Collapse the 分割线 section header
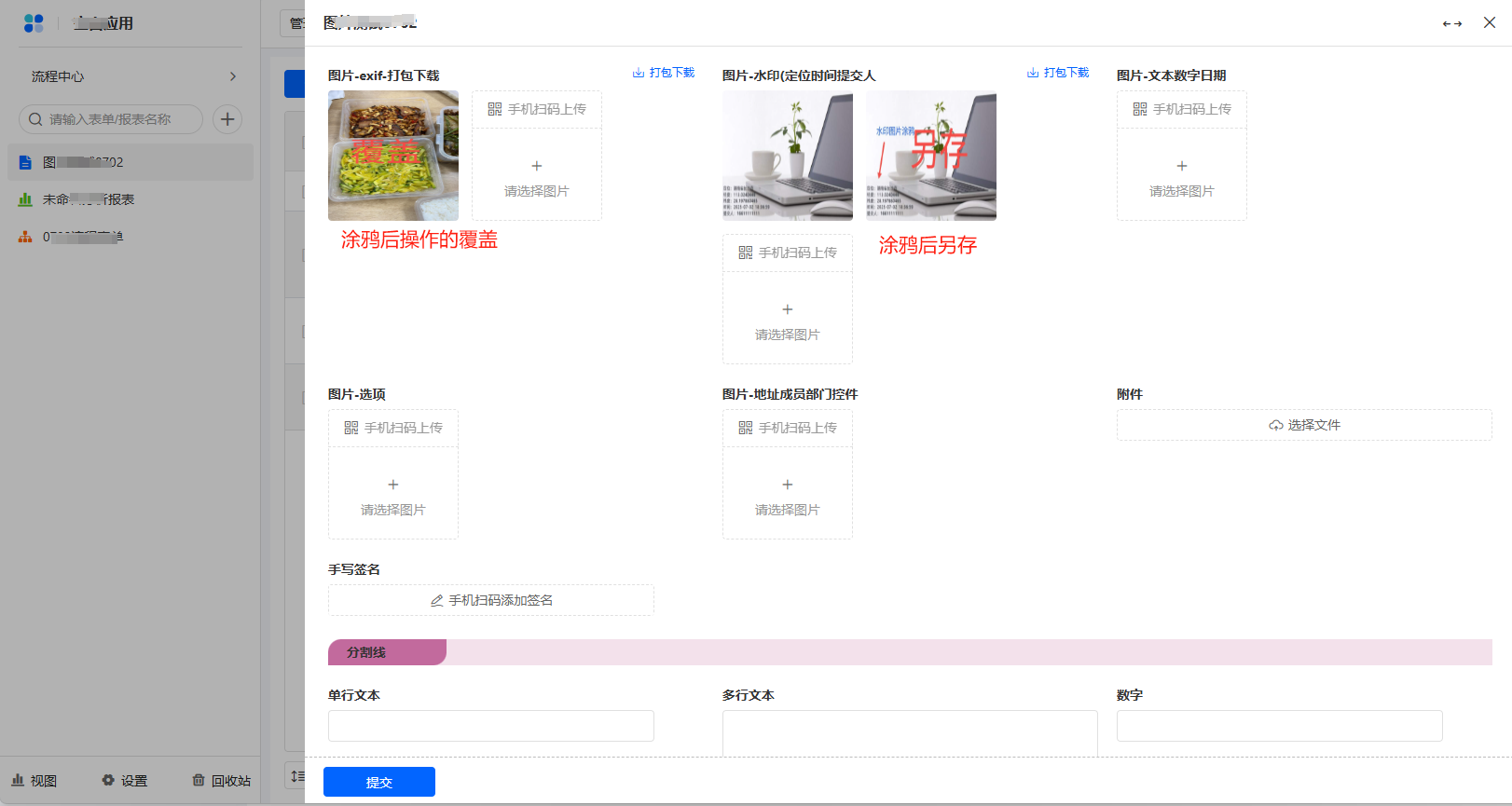The image size is (1512, 806). [x=386, y=652]
